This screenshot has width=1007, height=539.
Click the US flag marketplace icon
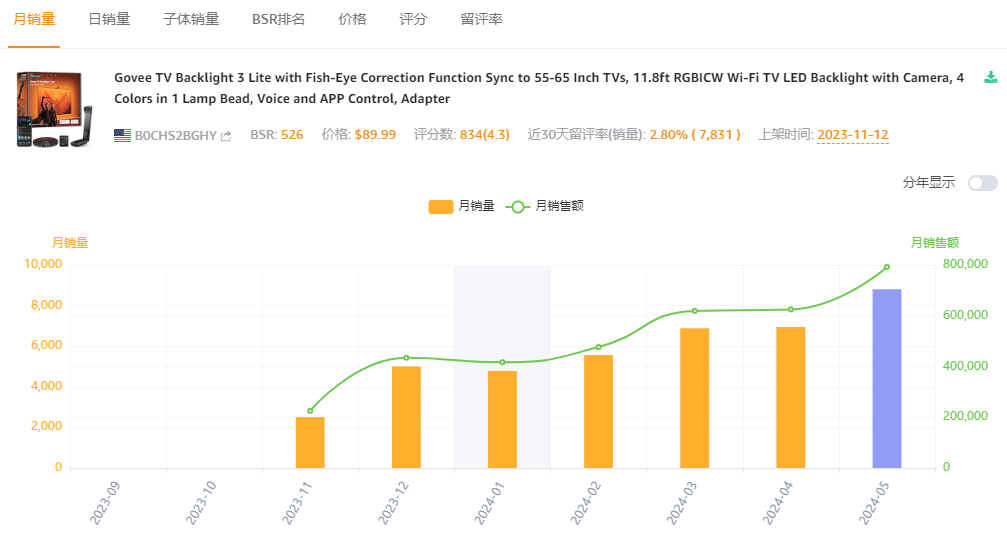pyautogui.click(x=122, y=136)
